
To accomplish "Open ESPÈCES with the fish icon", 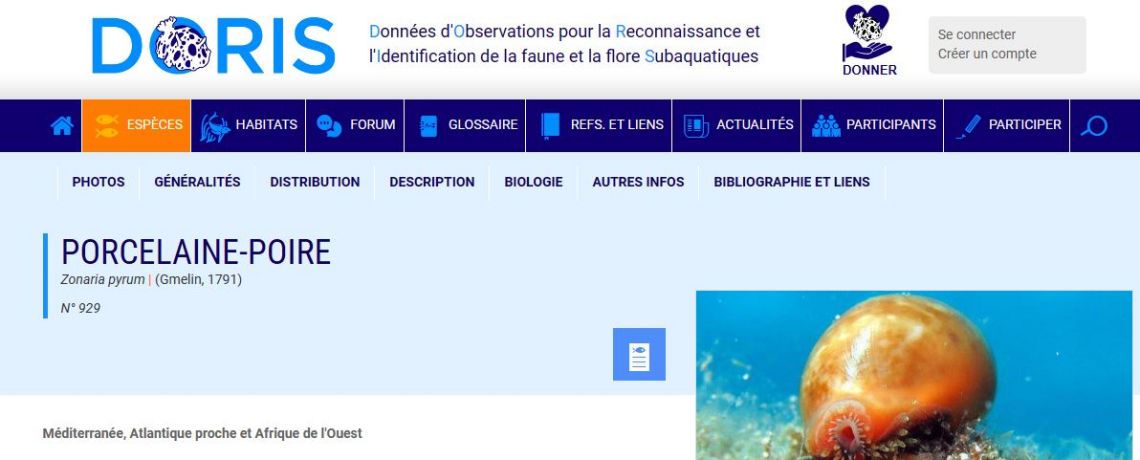I will (137, 125).
